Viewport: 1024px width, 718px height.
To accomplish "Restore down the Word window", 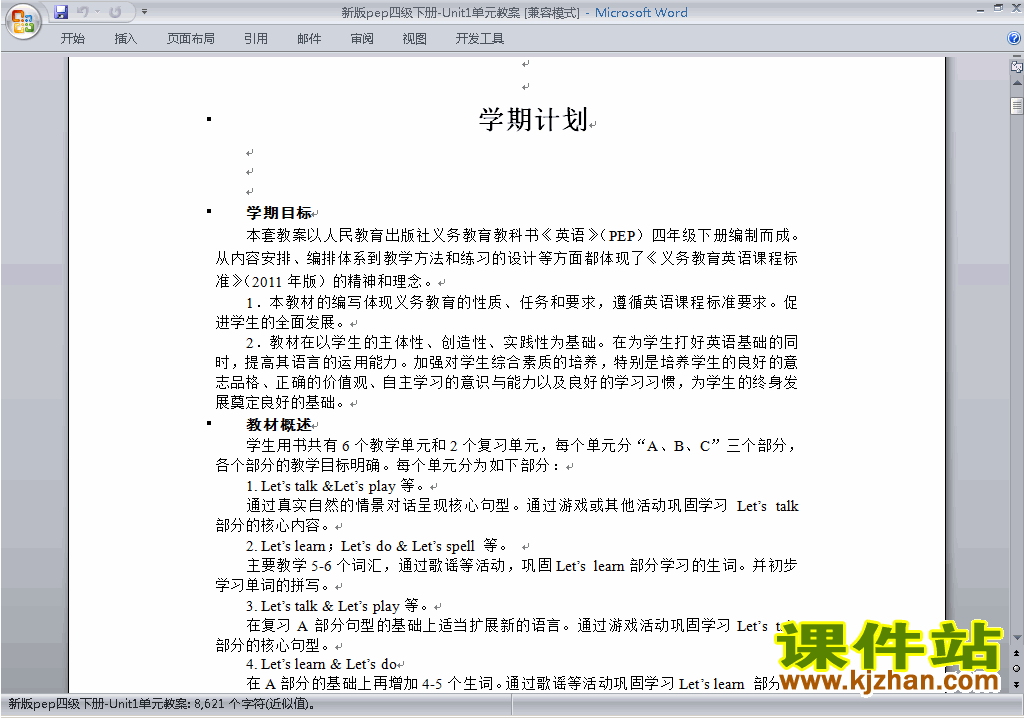I will coord(998,8).
